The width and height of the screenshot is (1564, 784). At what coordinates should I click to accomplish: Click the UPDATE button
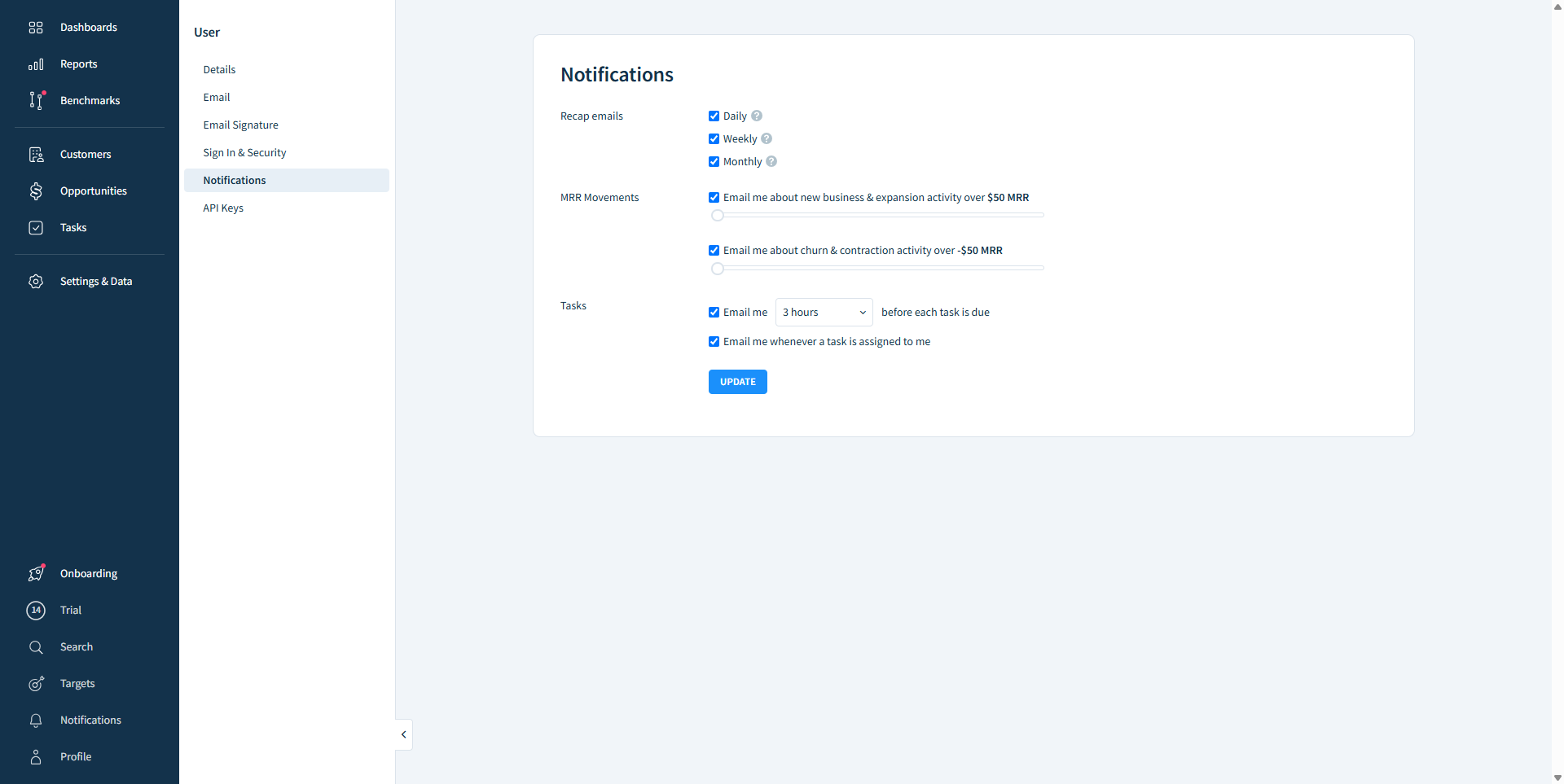(737, 382)
